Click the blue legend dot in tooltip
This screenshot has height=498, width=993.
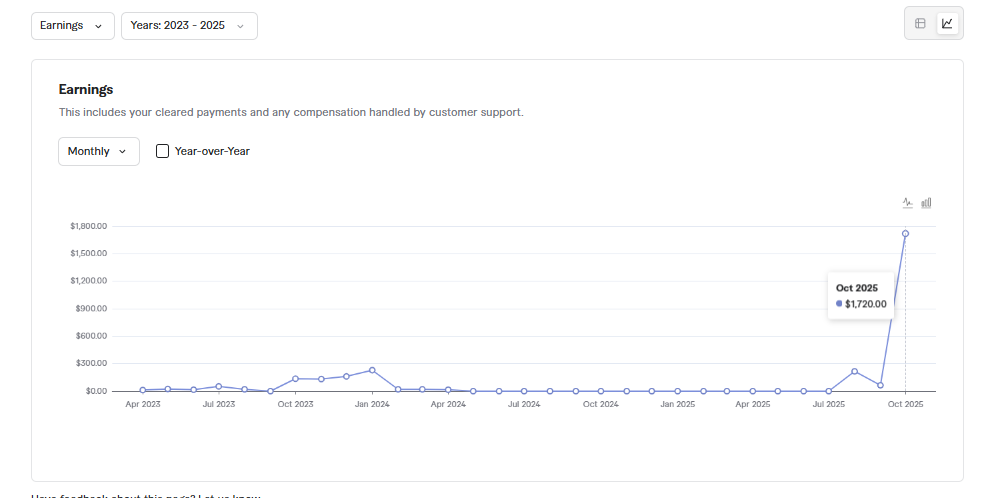[839, 304]
